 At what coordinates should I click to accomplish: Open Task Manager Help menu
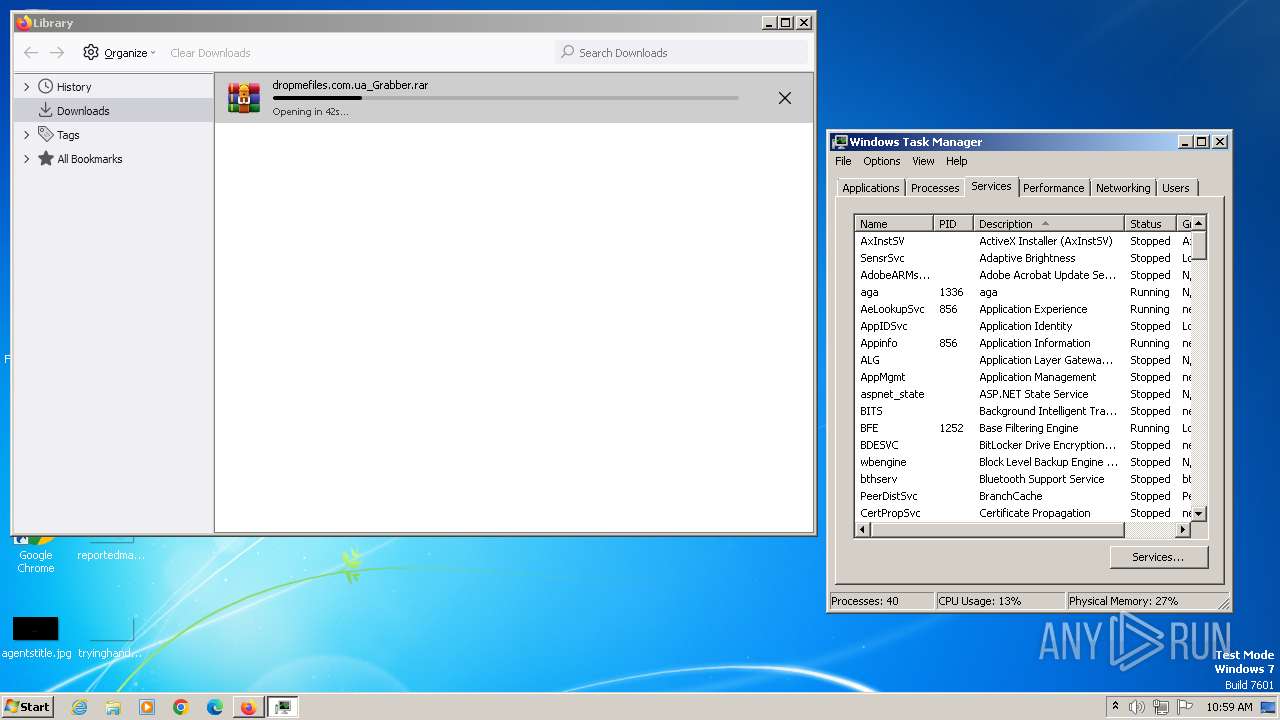coord(957,161)
